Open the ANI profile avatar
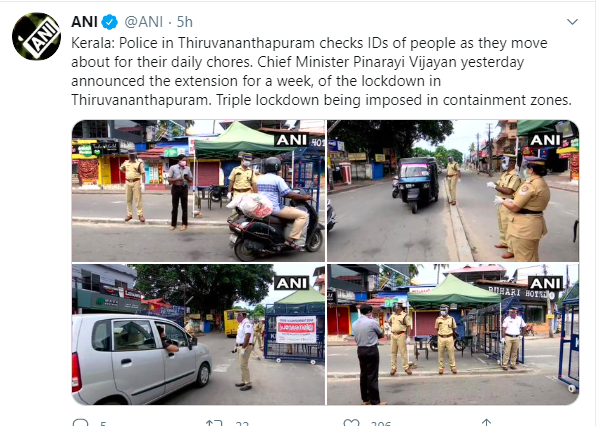 (x=36, y=36)
